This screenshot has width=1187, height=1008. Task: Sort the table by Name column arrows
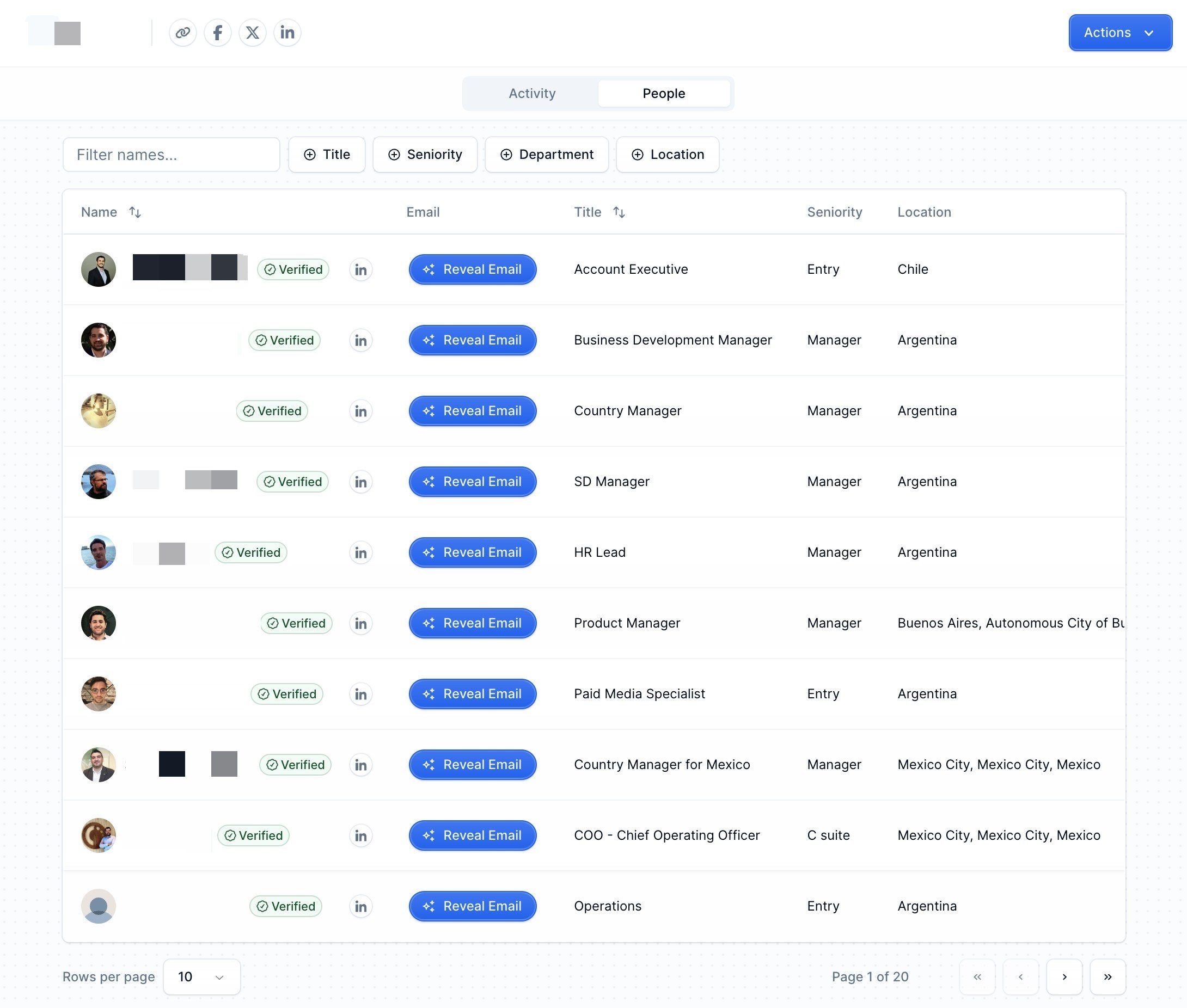135,212
